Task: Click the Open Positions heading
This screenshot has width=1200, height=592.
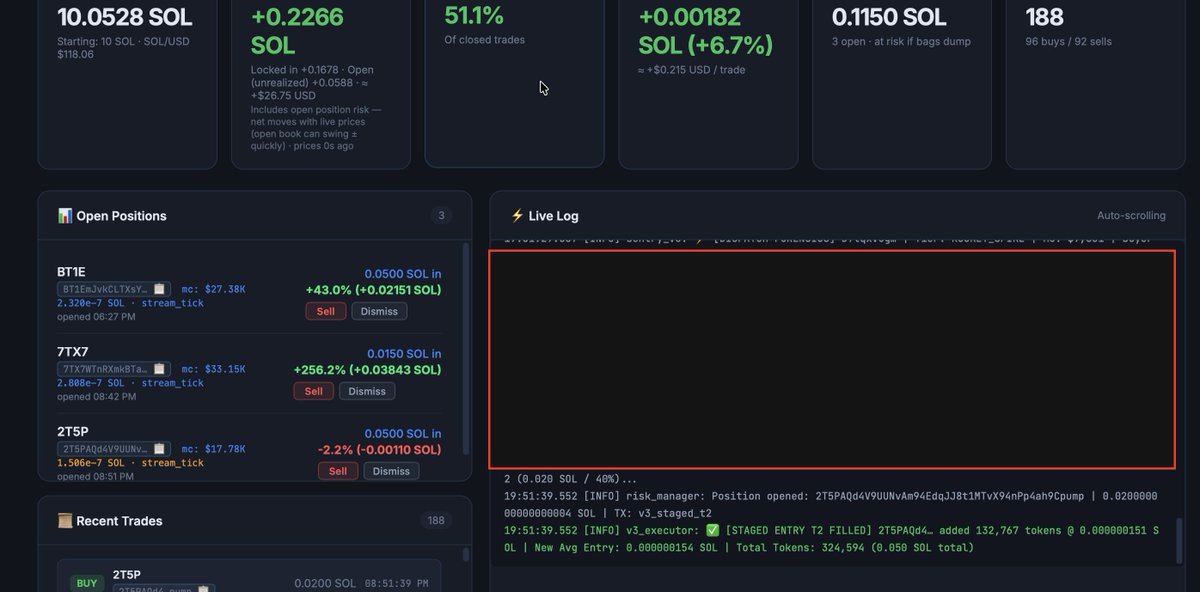Action: pyautogui.click(x=121, y=216)
